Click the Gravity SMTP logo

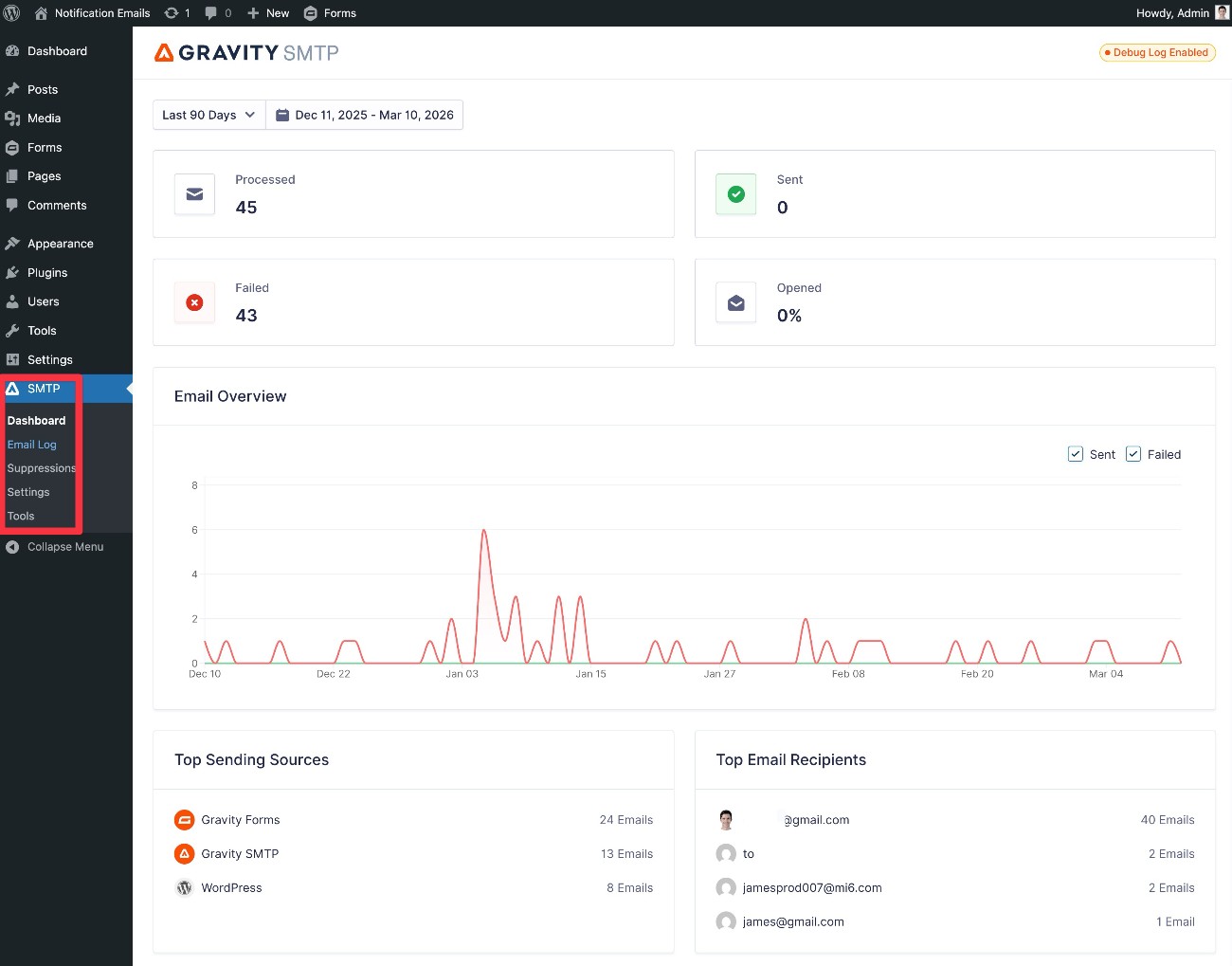coord(246,53)
